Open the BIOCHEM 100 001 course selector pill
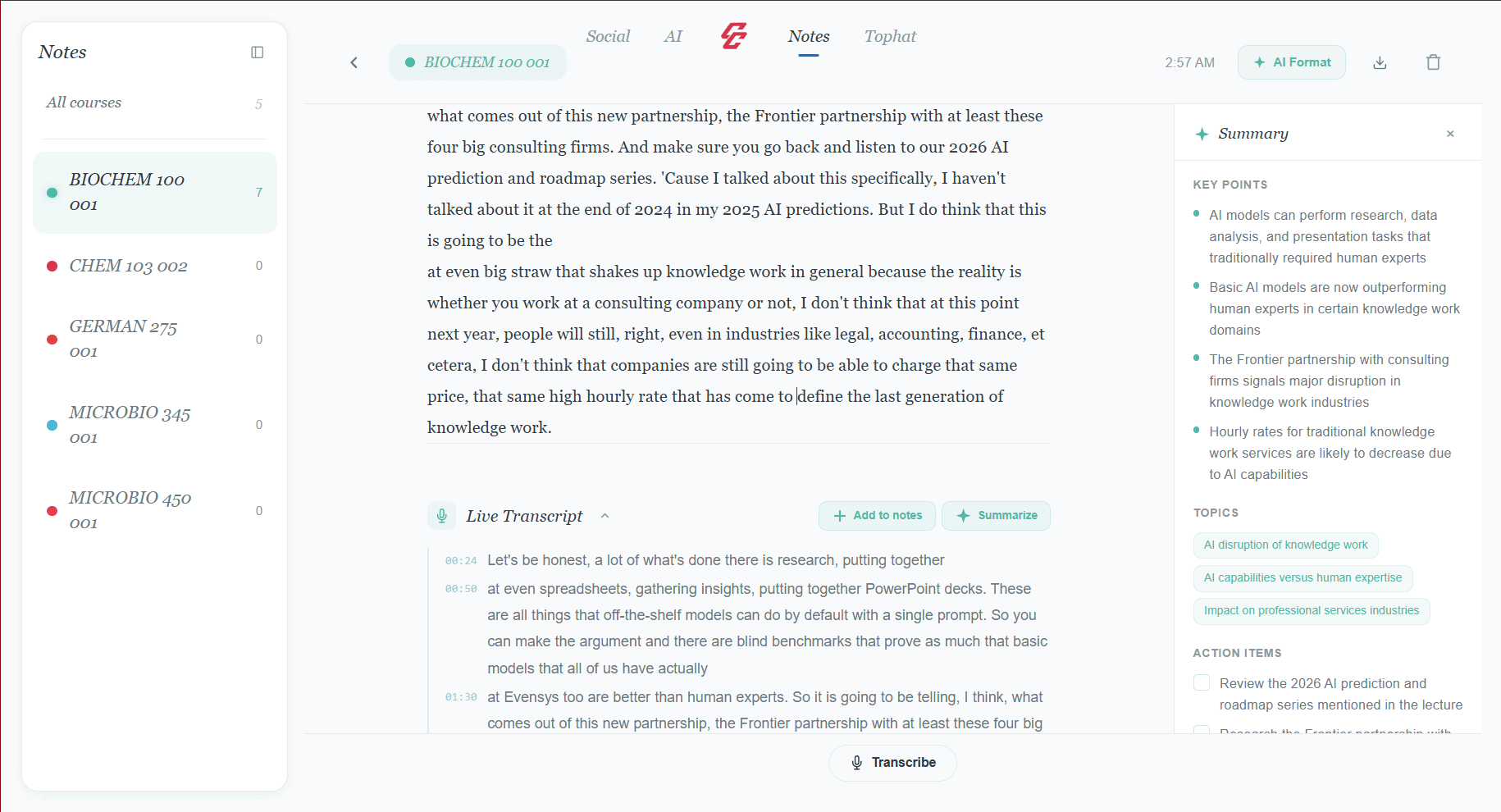The width and height of the screenshot is (1501, 812). [x=477, y=62]
